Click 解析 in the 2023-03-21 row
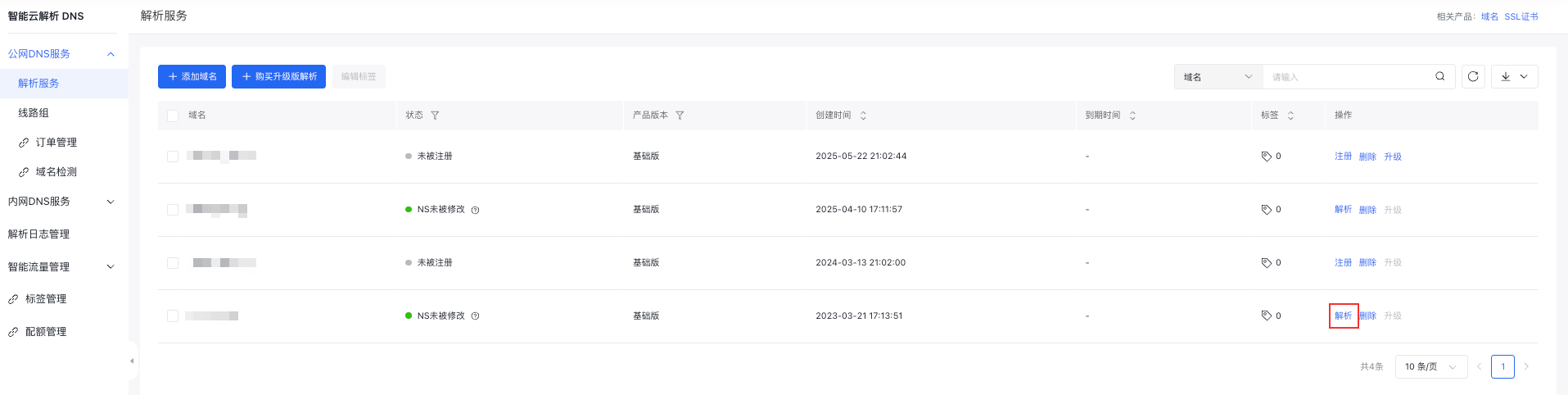 (1343, 316)
